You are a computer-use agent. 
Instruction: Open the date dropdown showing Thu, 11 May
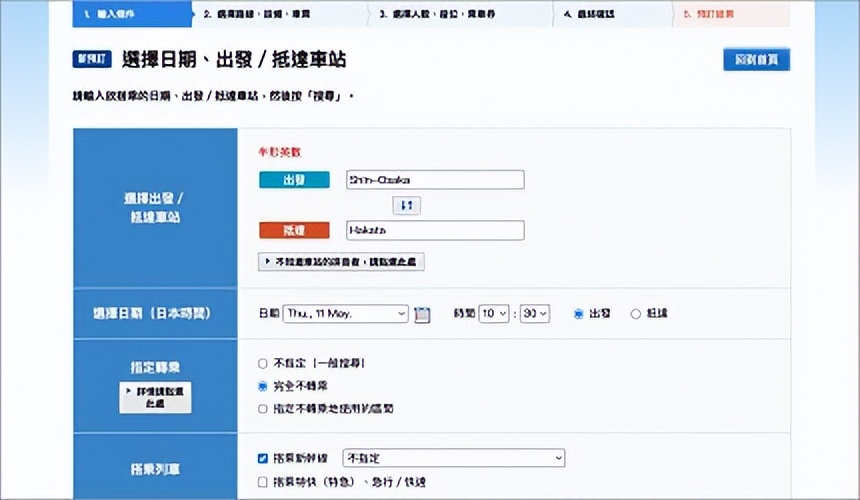346,314
